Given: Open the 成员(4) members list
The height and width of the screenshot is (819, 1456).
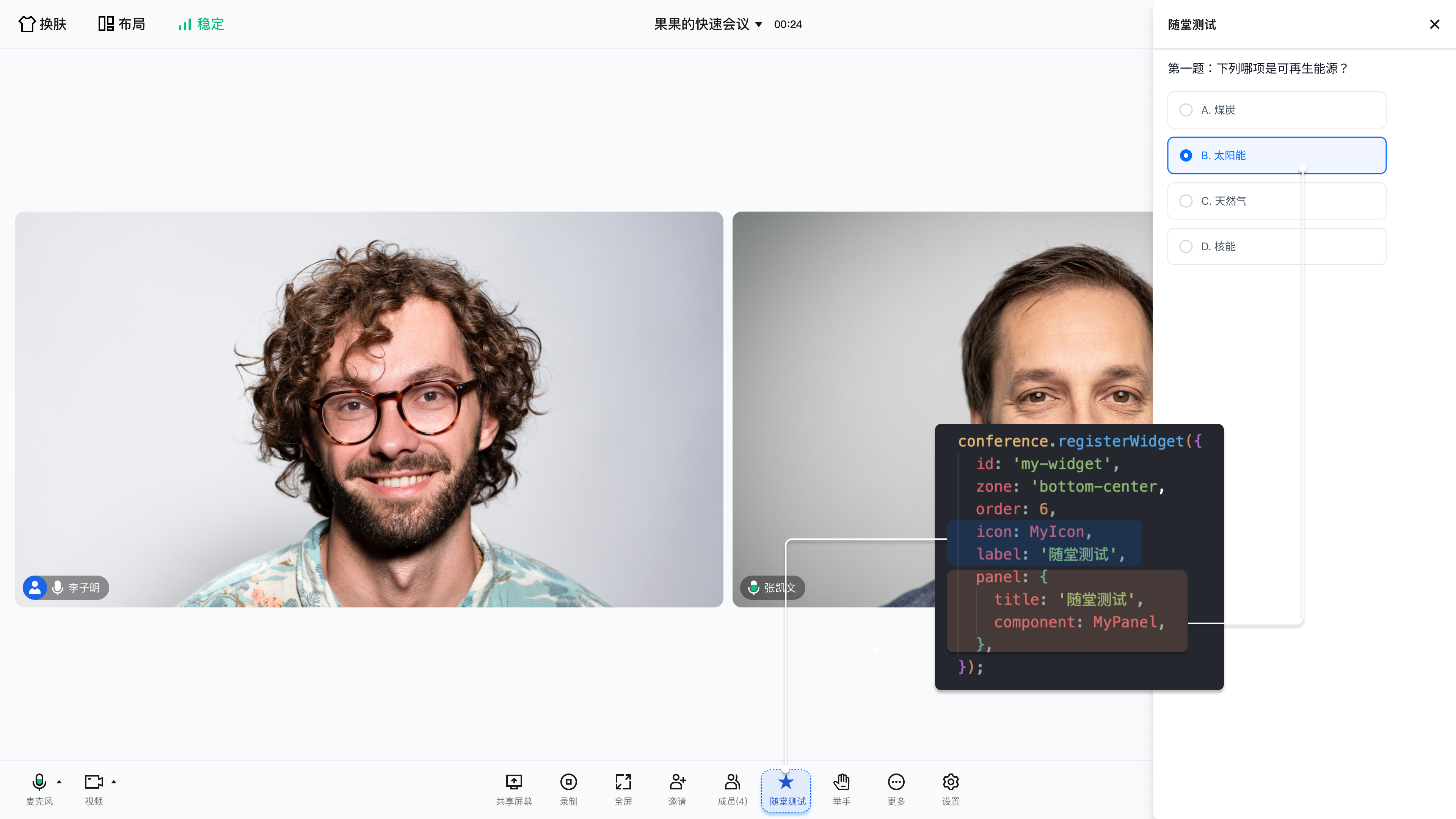Looking at the screenshot, I should tap(732, 782).
